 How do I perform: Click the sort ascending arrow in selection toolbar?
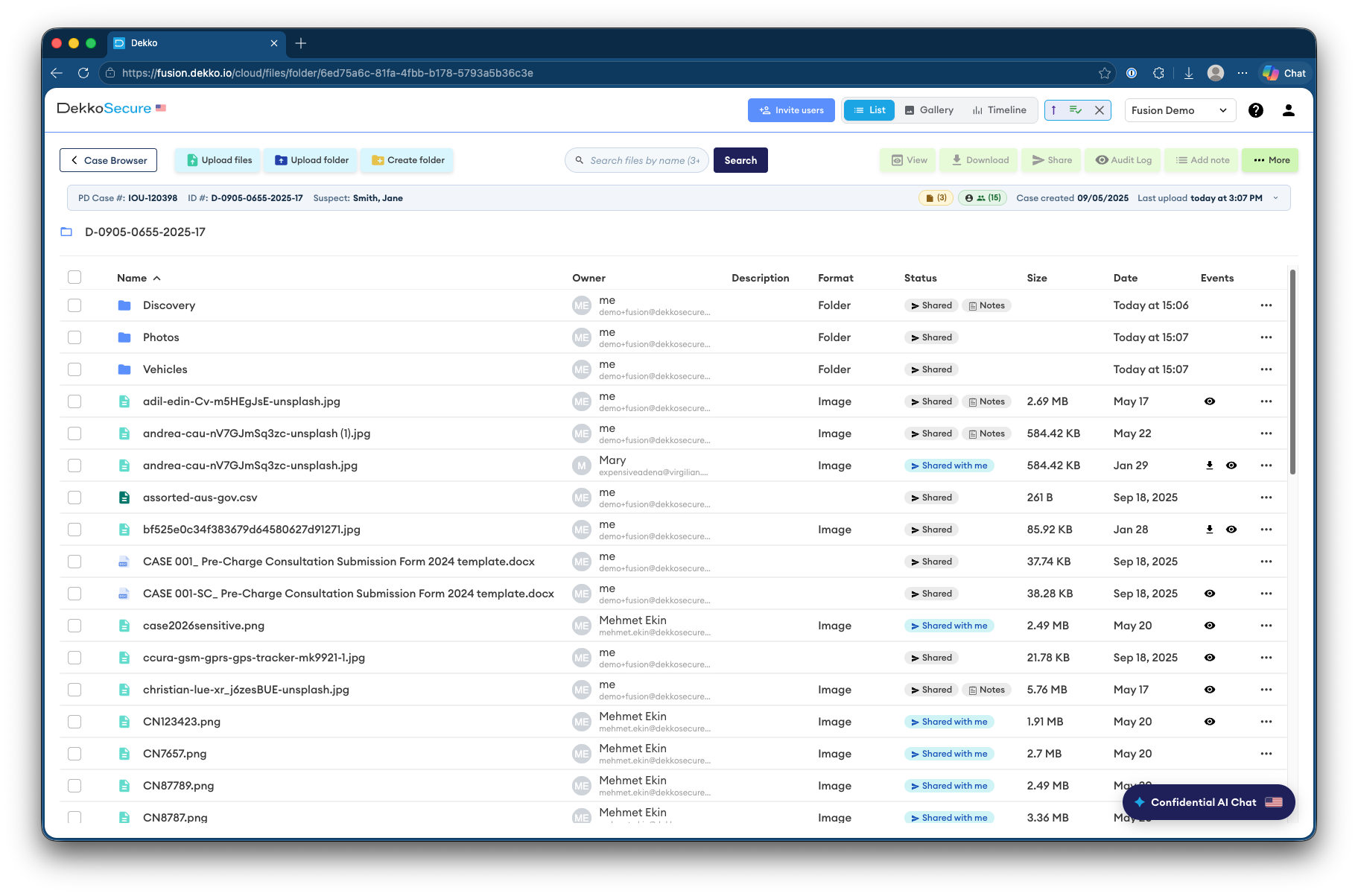[1053, 110]
